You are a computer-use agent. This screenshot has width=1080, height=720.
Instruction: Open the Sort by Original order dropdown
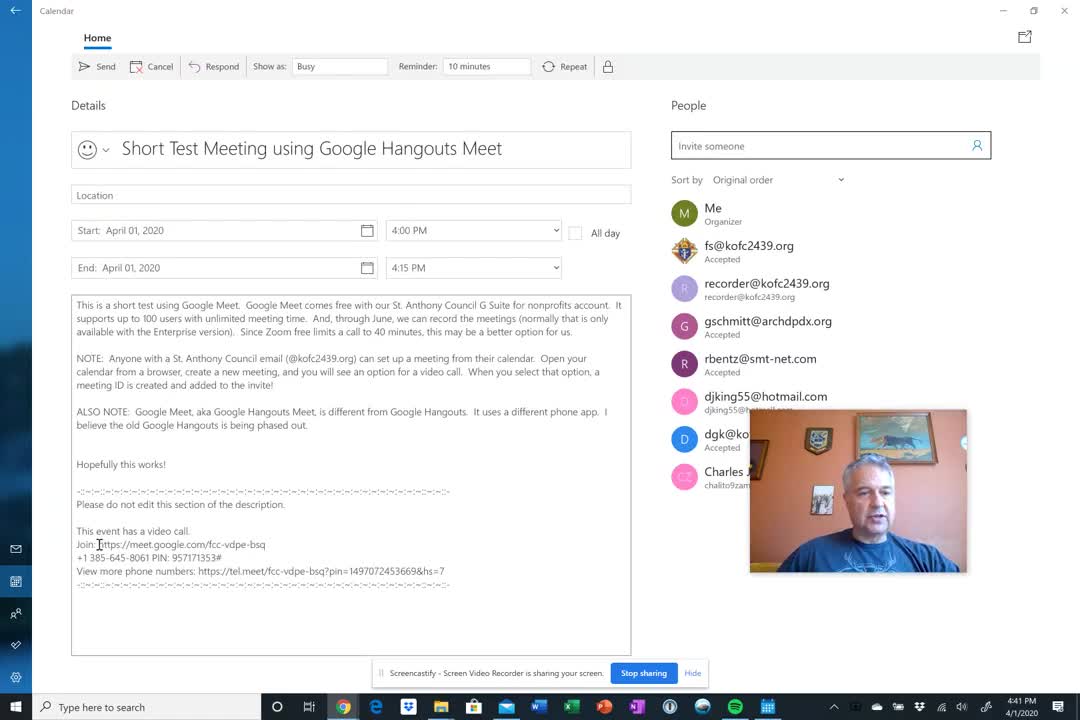[x=778, y=180]
